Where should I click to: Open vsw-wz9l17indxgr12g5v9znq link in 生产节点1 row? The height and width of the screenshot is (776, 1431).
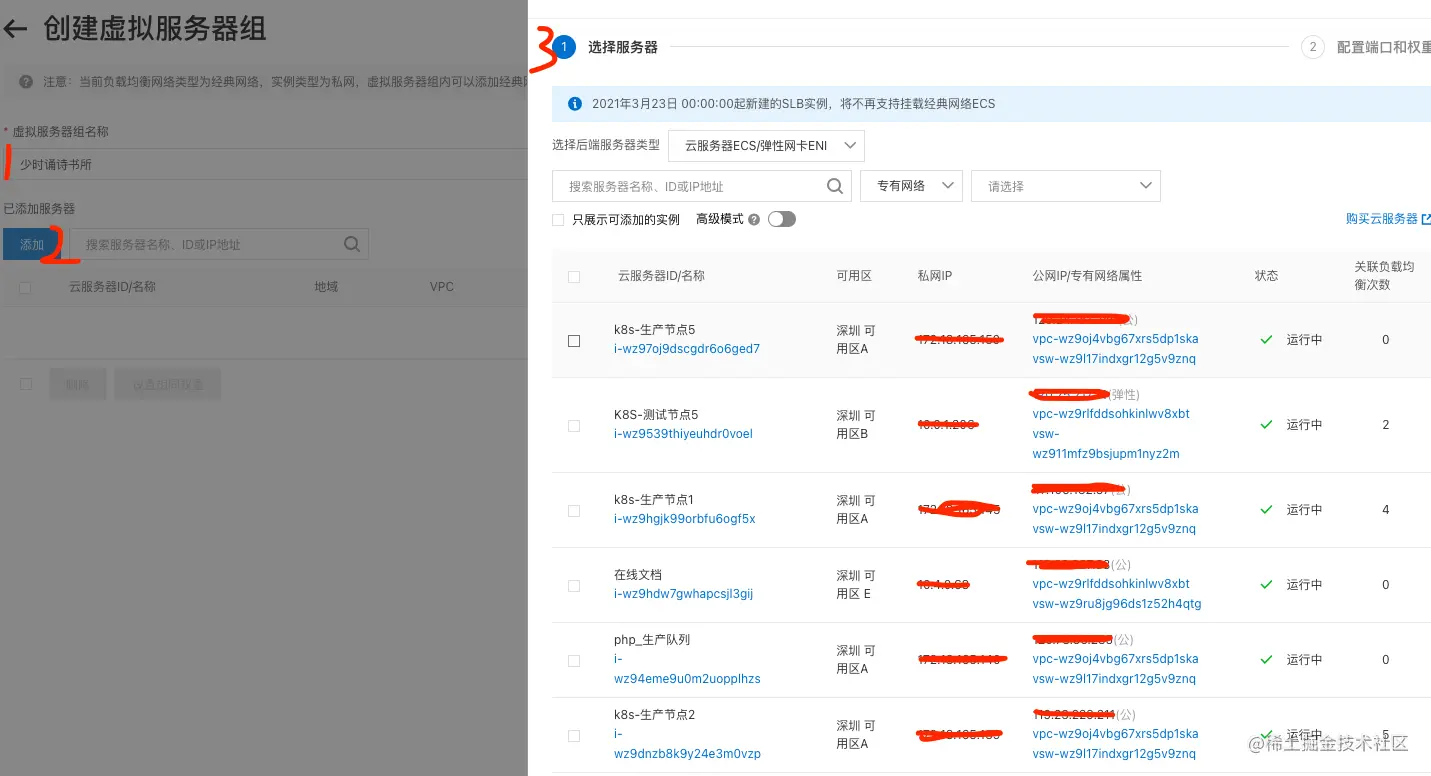(x=1114, y=529)
